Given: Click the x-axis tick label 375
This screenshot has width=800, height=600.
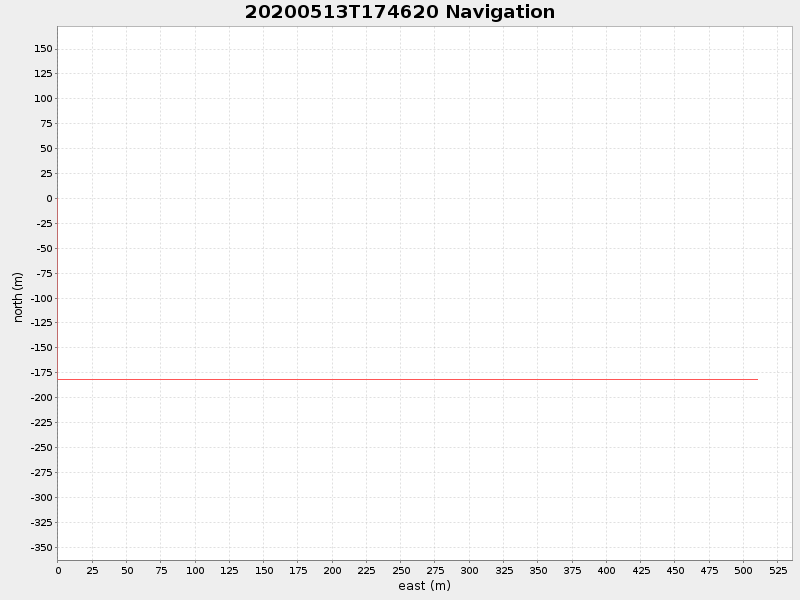Looking at the screenshot, I should pyautogui.click(x=572, y=571).
